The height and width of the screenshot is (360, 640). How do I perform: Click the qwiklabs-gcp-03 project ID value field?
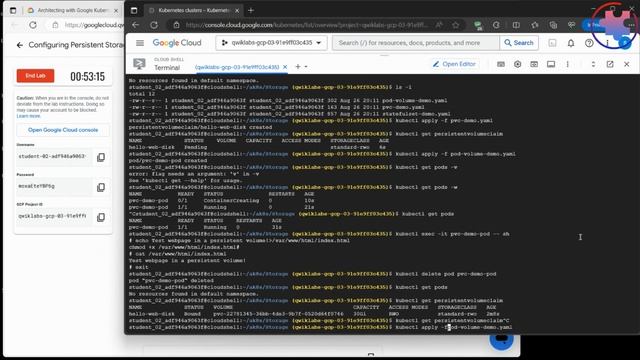pos(53,216)
